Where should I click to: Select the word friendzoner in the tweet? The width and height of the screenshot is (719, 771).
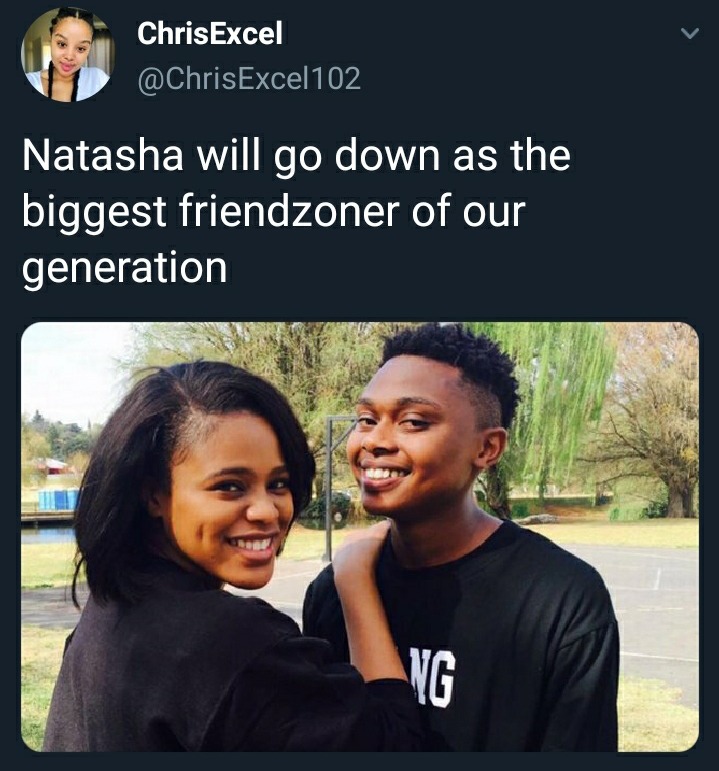[x=289, y=211]
